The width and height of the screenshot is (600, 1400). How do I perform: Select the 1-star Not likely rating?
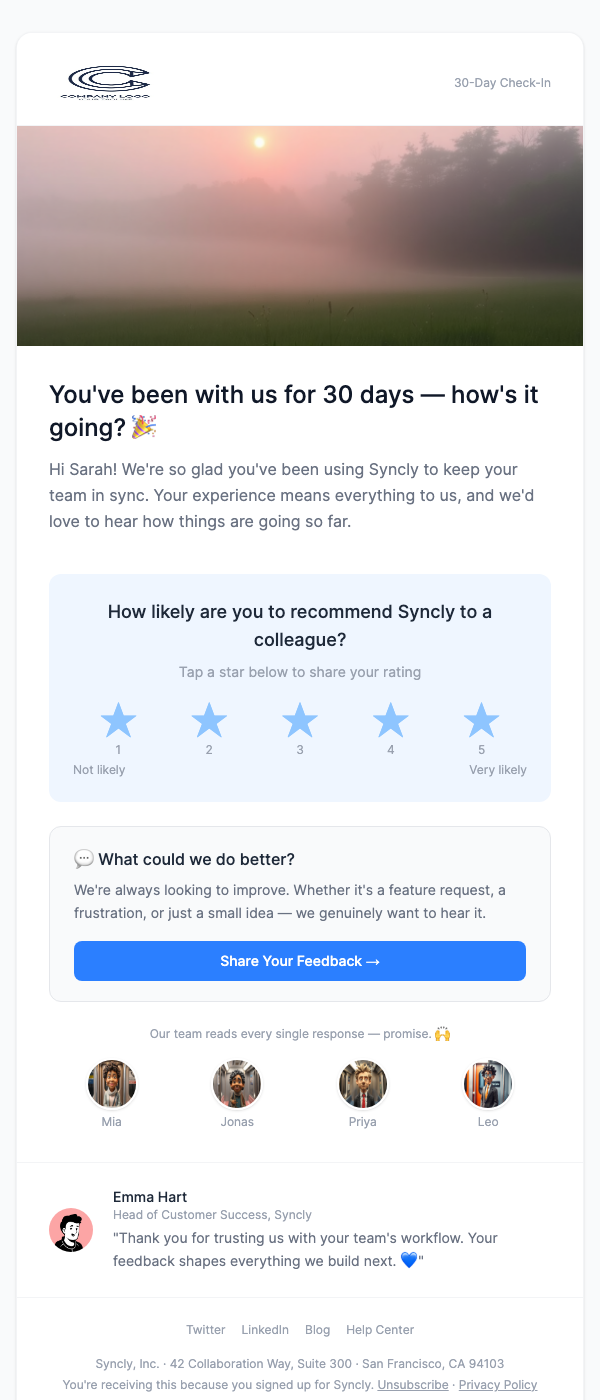pos(118,721)
